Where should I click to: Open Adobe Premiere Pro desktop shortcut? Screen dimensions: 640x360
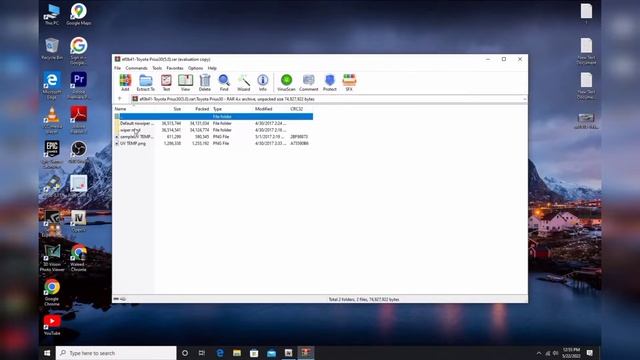tap(78, 85)
